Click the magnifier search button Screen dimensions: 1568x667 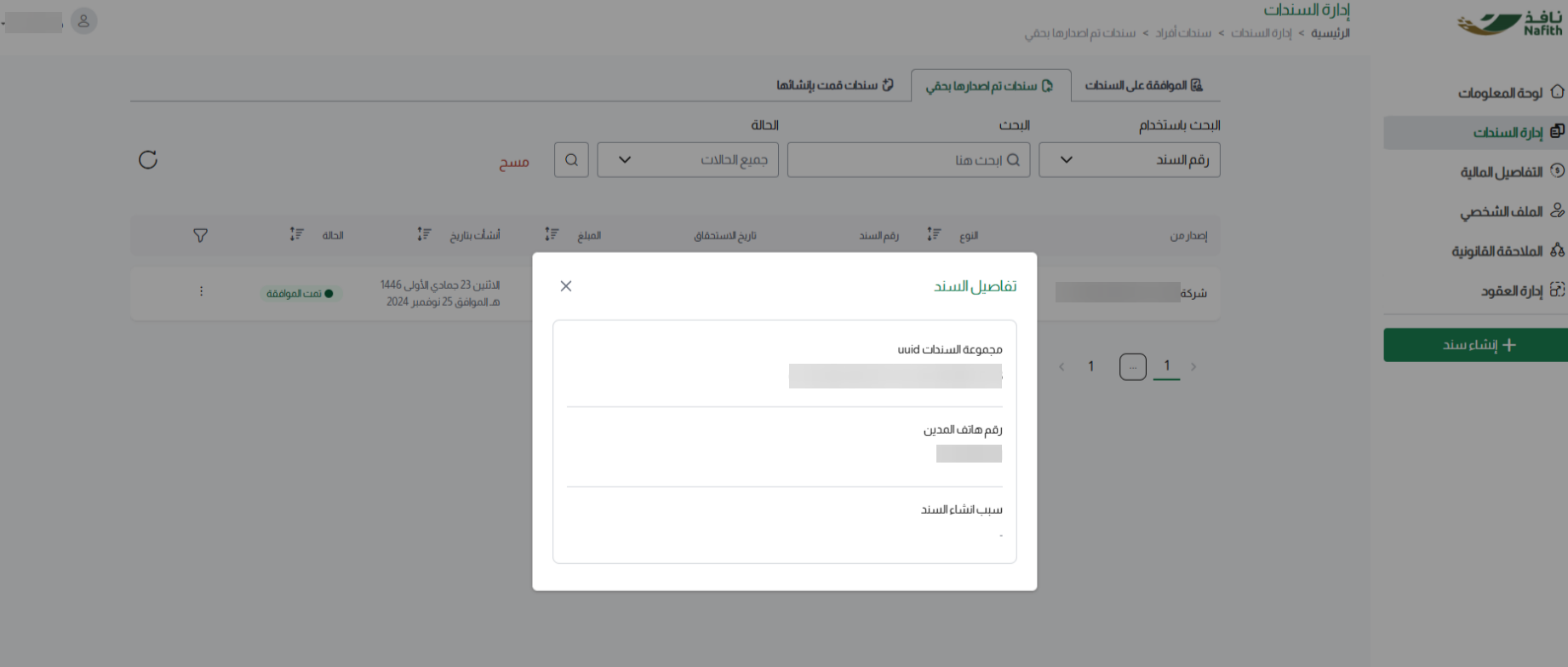tap(571, 160)
